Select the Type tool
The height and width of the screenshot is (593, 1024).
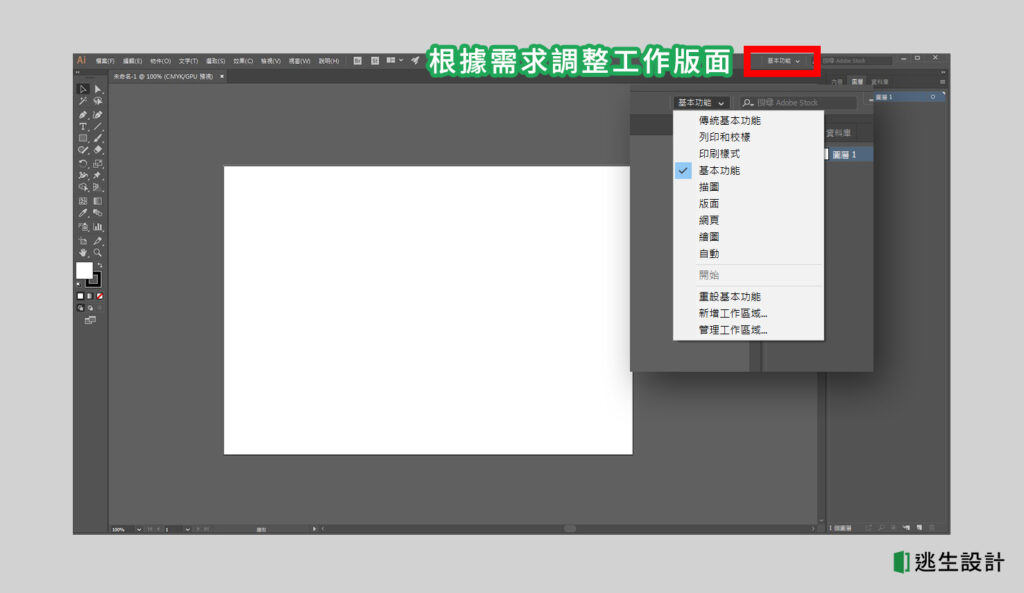pos(82,124)
